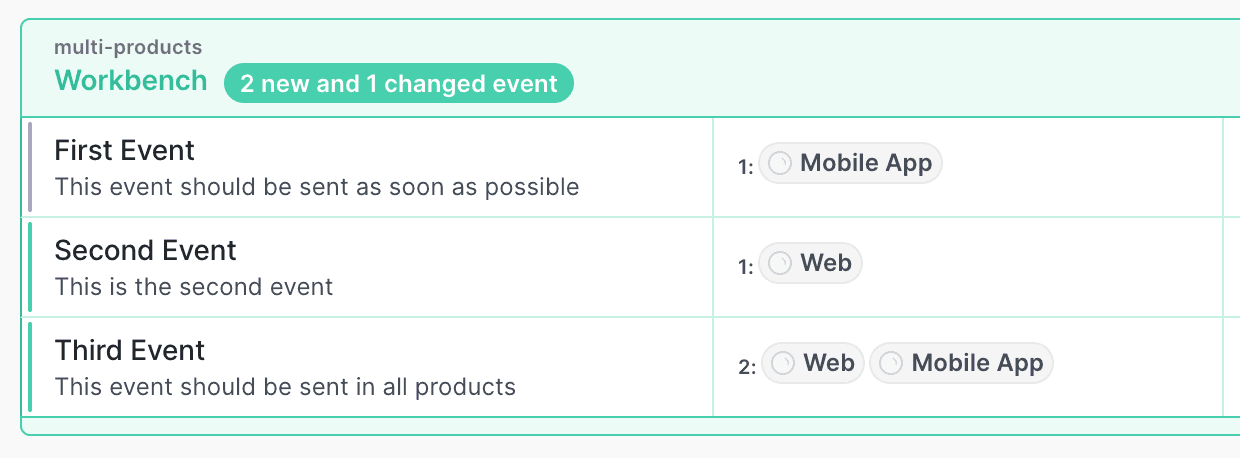Click the Mobile App tag in Third Event row
Viewport: 1240px width, 458px height.
click(961, 364)
